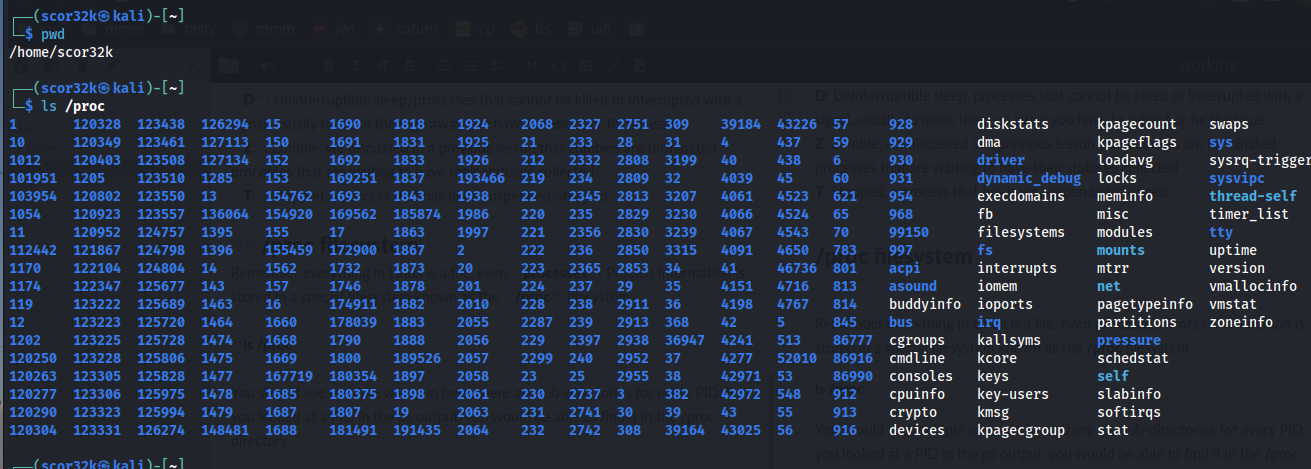
Task: Click the checklist icon in editor toolbar
Action: coord(498,65)
